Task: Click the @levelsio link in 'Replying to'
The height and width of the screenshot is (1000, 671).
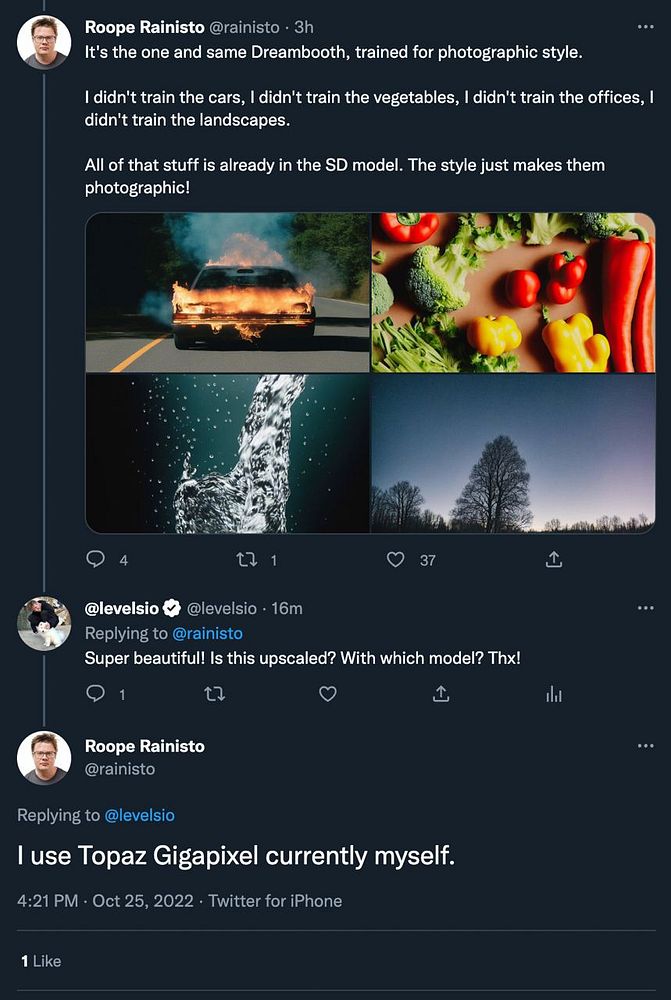Action: tap(139, 815)
